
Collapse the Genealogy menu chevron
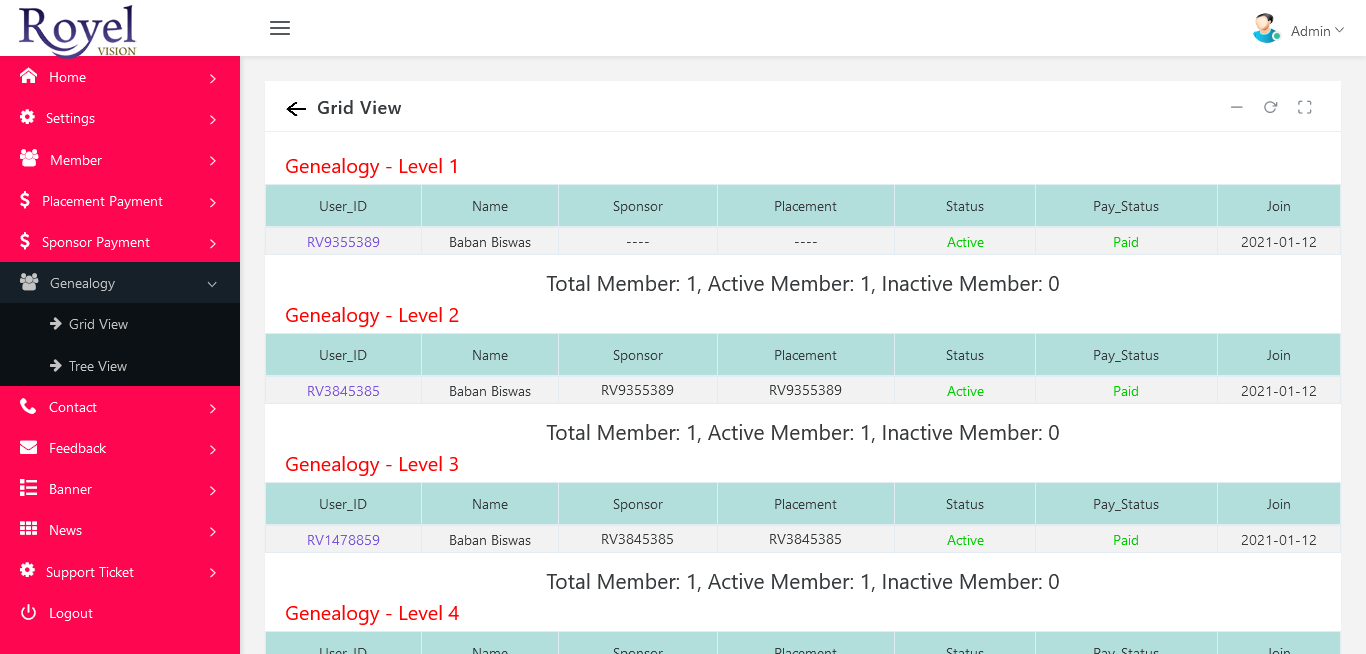(x=212, y=284)
